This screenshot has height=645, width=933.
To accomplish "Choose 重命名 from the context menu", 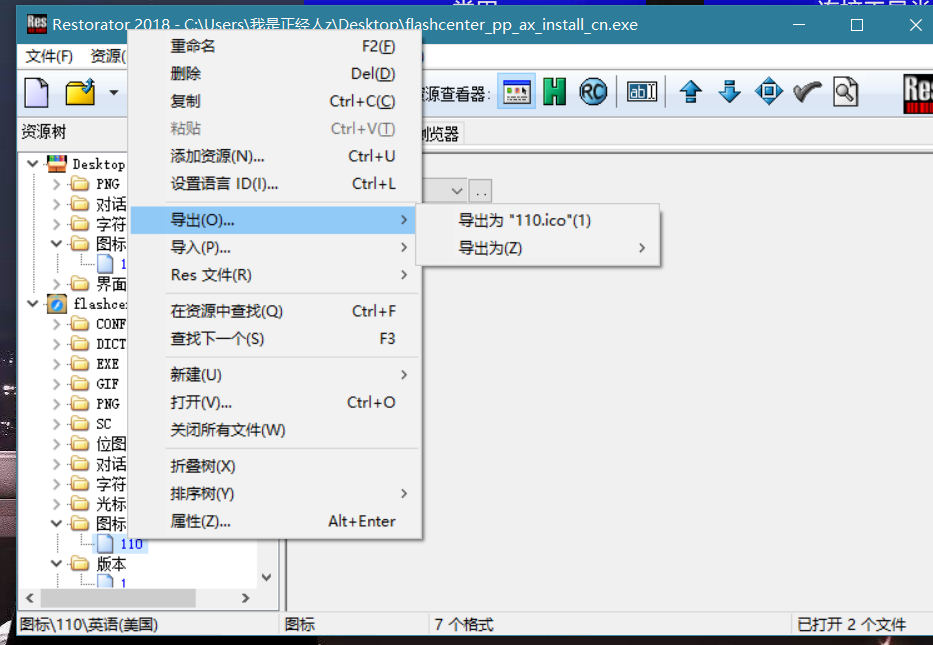I will coord(275,46).
